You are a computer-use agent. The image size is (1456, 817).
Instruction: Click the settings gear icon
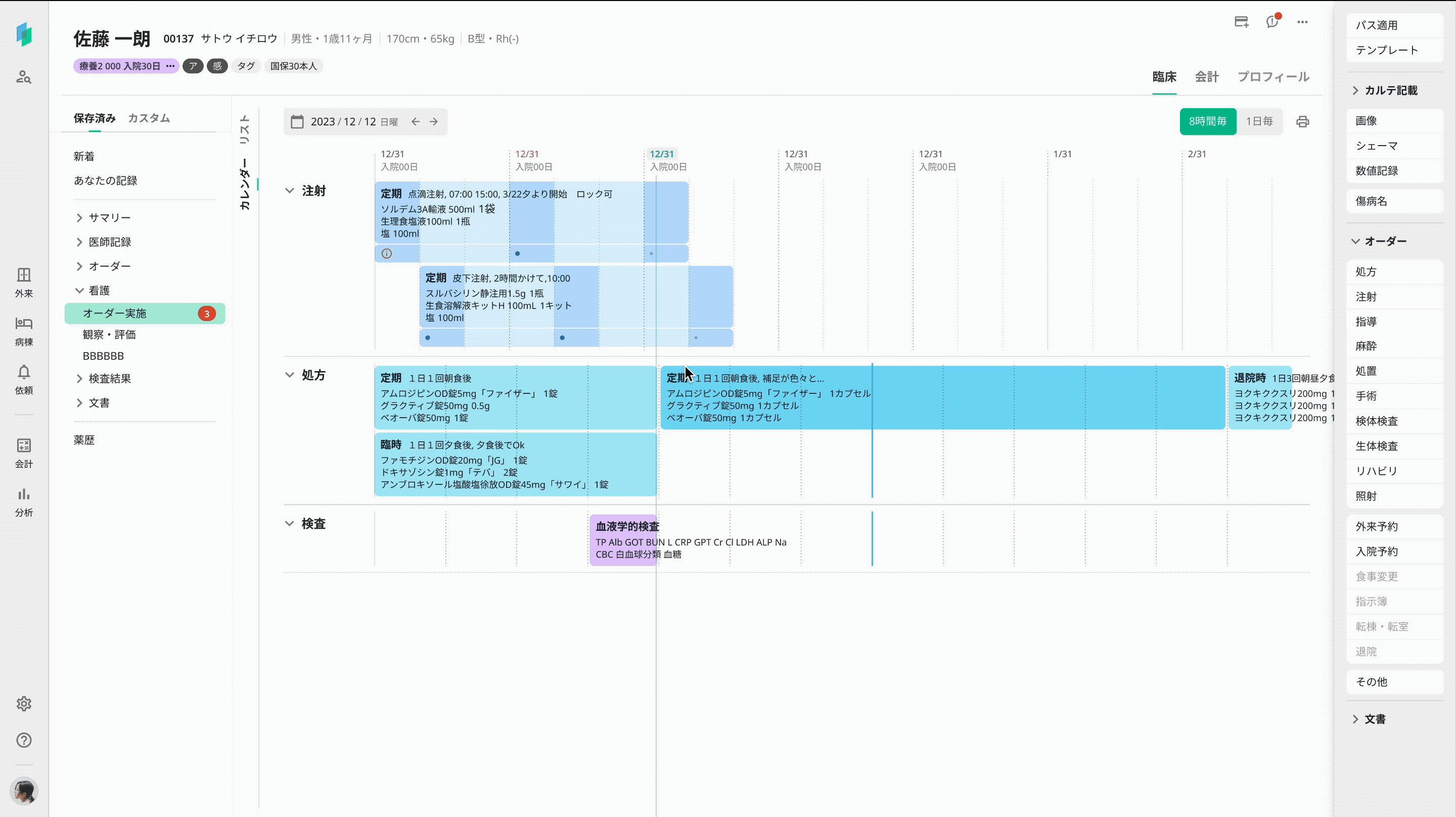(24, 703)
